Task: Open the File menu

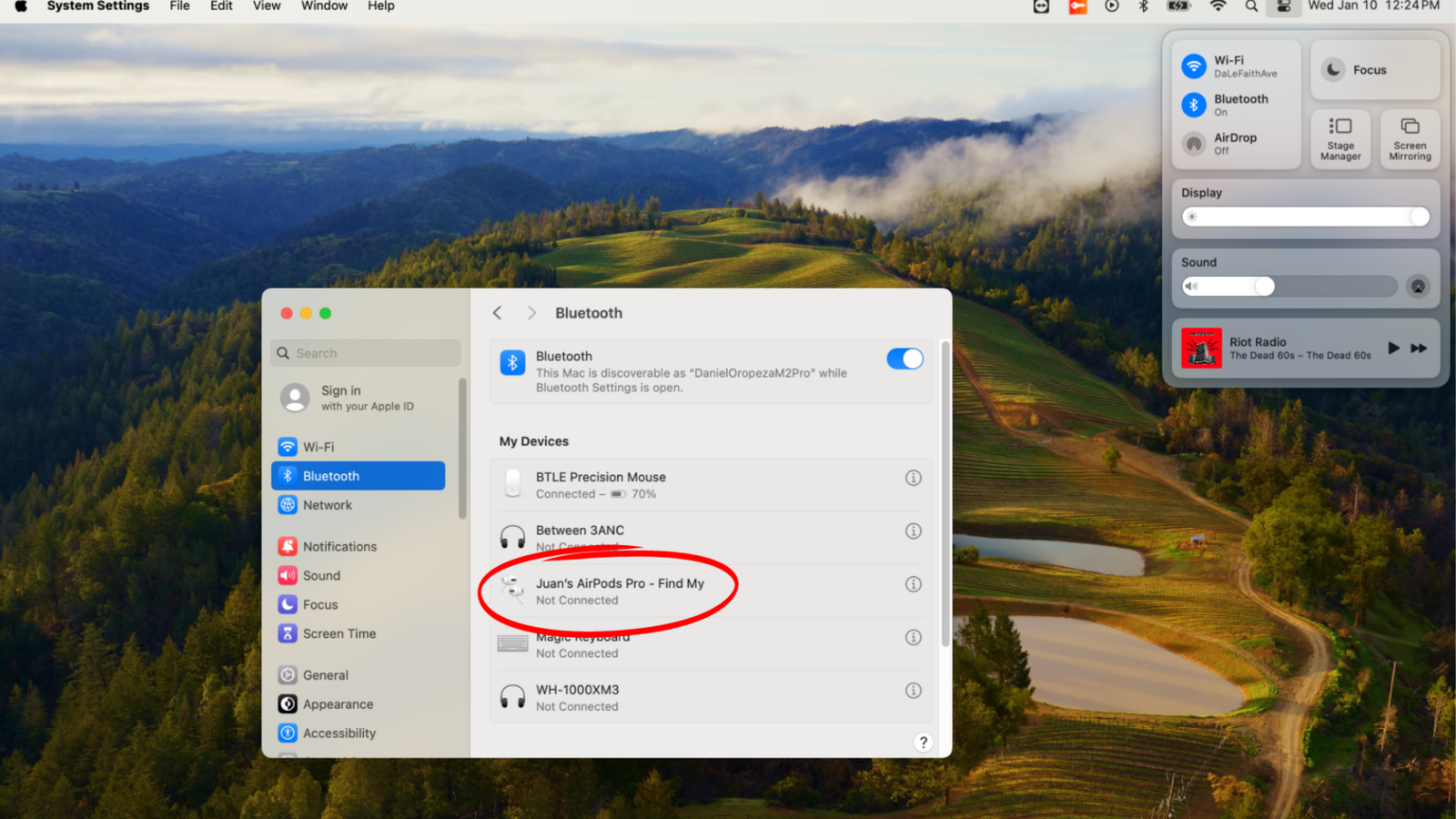Action: click(179, 6)
